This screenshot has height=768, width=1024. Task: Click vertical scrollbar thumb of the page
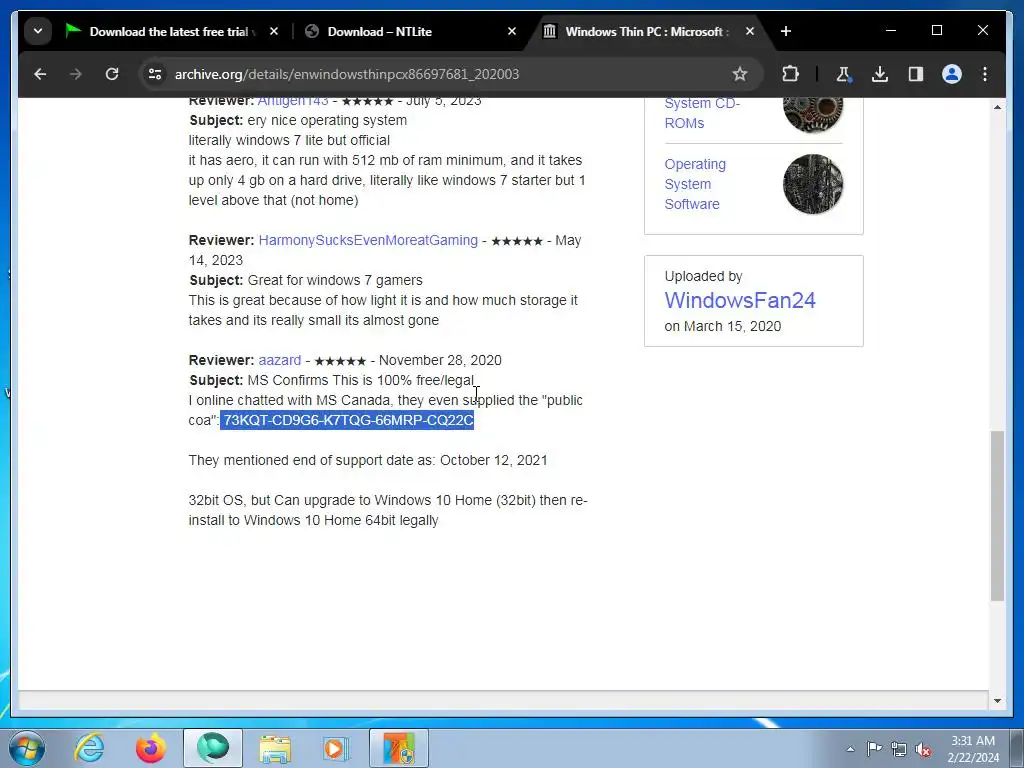[997, 515]
